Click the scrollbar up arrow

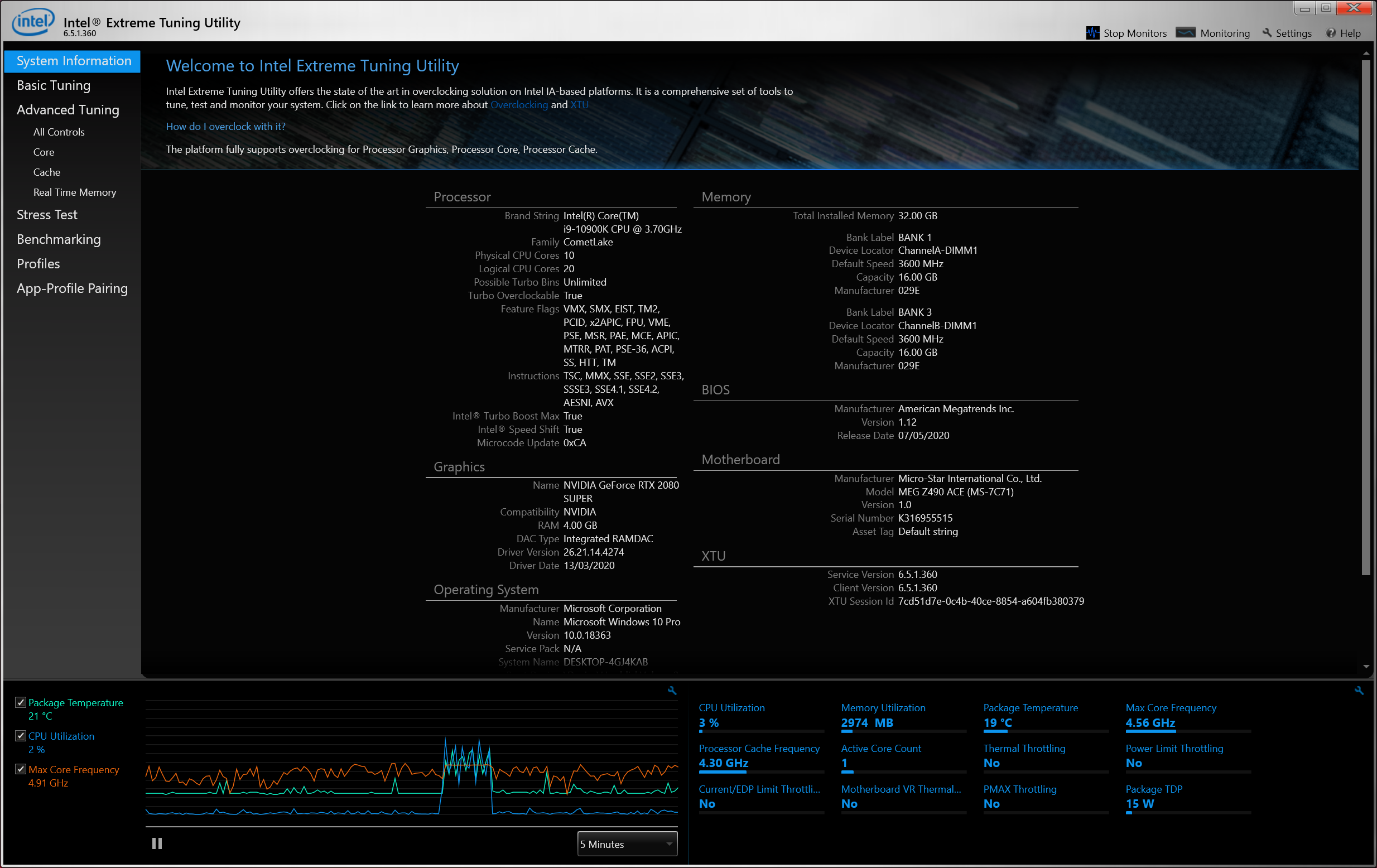point(1366,54)
